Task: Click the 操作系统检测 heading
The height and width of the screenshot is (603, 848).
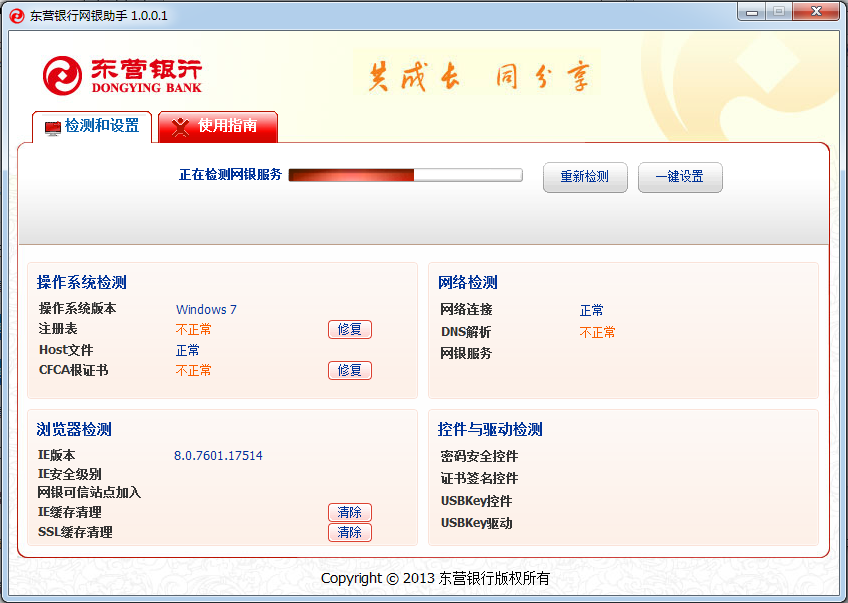Action: (82, 282)
